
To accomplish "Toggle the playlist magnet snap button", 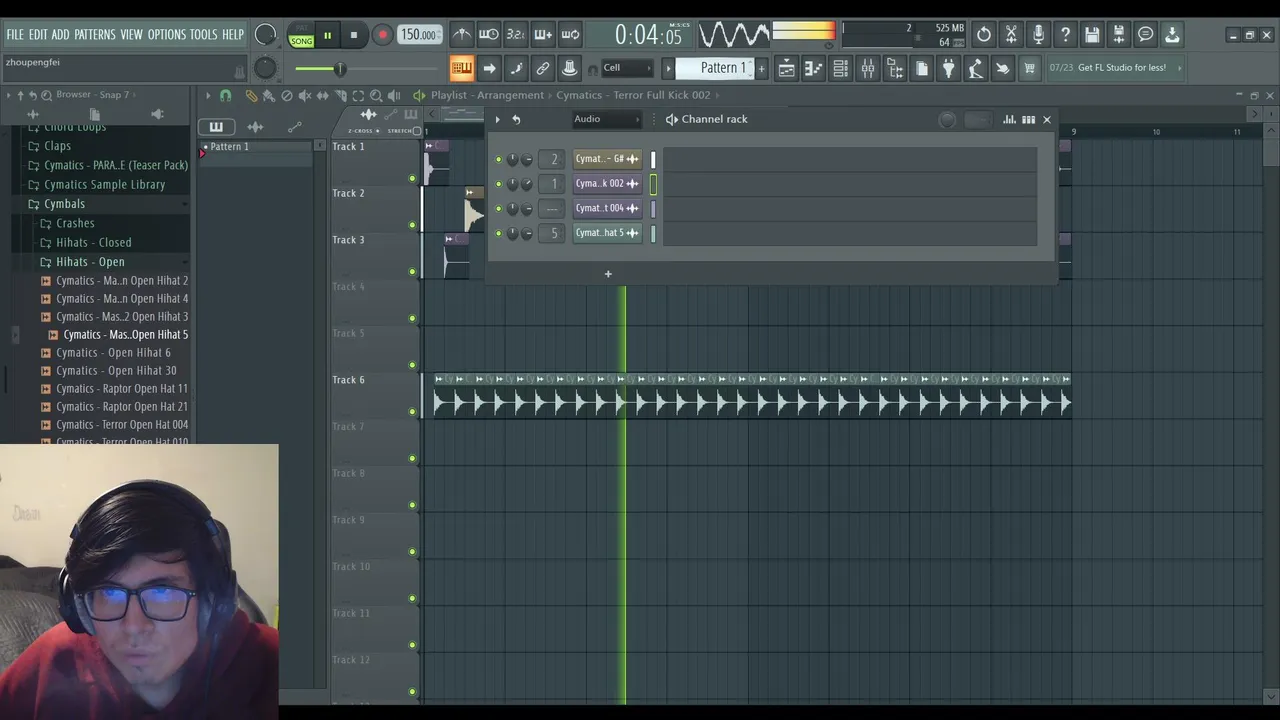I will 225,96.
